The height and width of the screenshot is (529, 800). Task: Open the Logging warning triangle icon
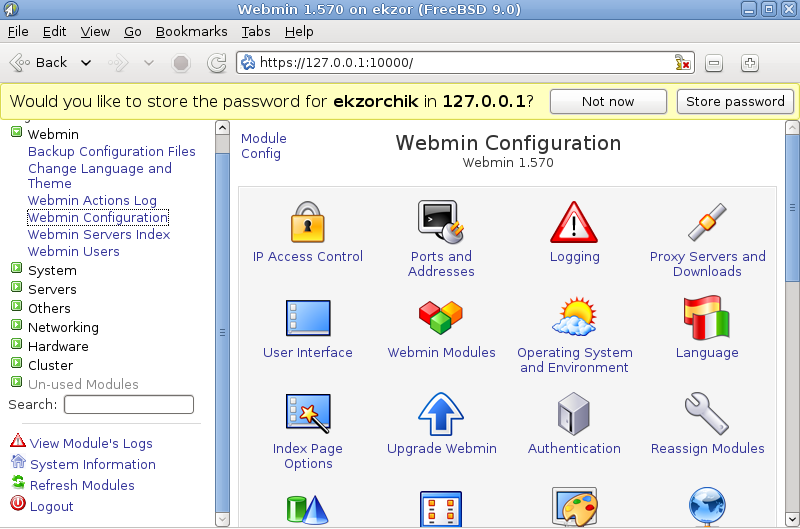pyautogui.click(x=574, y=222)
